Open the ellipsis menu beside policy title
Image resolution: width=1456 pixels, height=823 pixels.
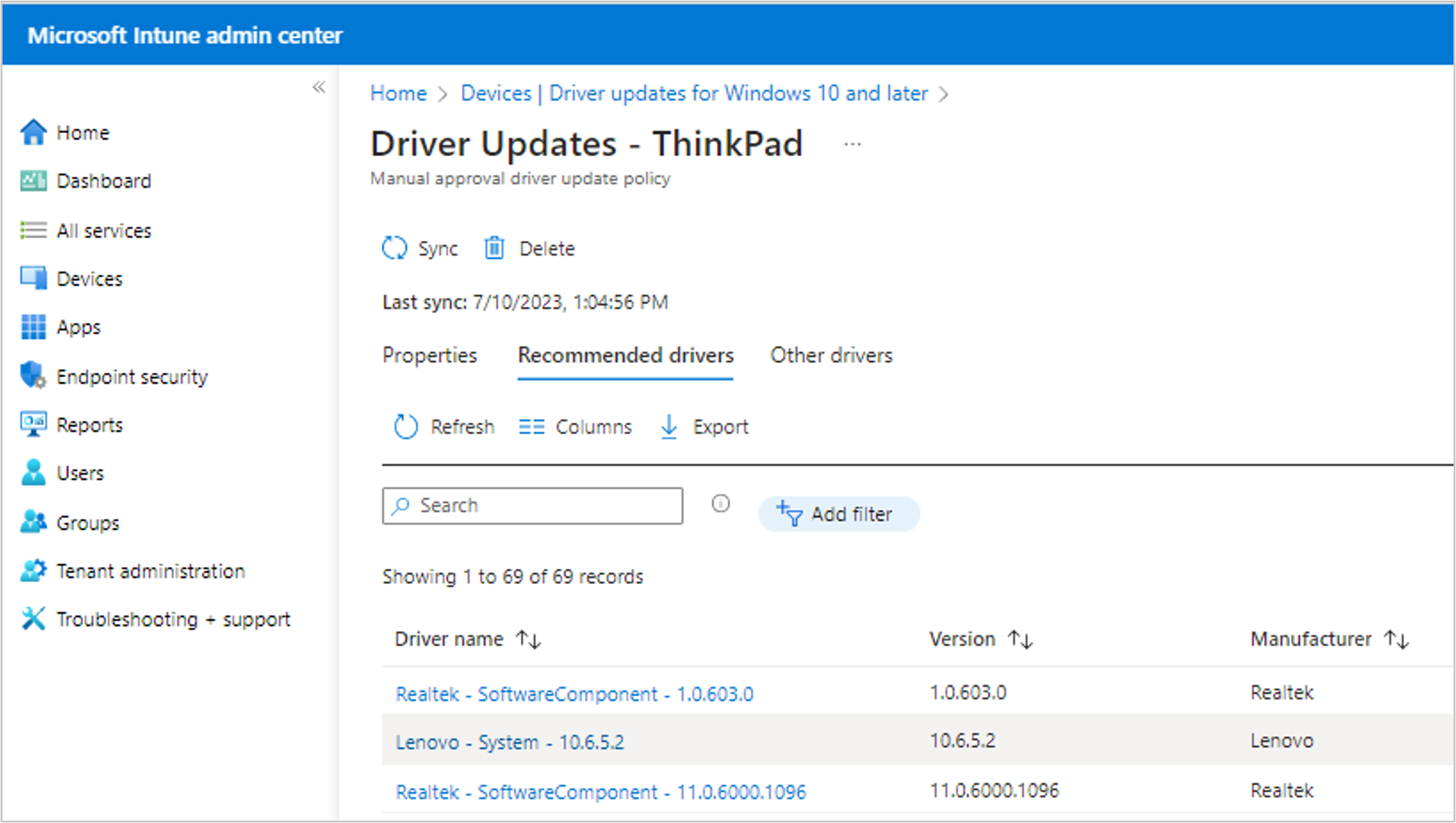pyautogui.click(x=852, y=145)
